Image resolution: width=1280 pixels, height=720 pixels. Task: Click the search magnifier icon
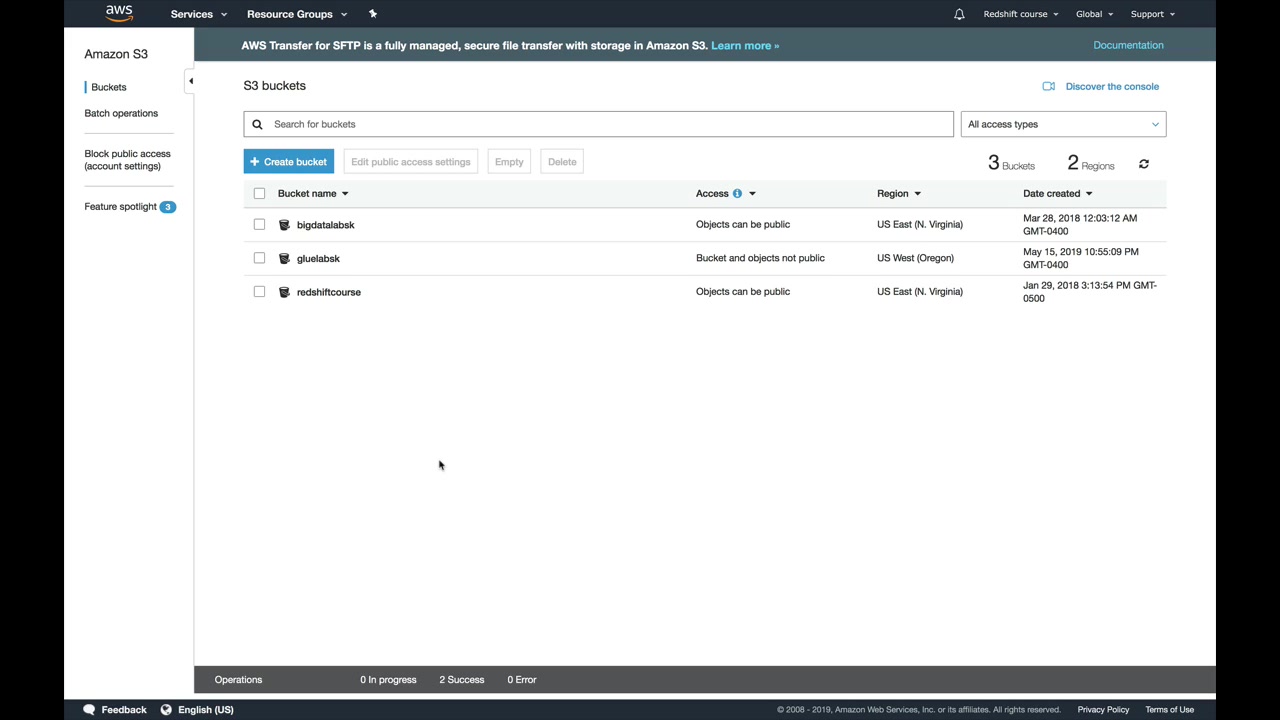pos(257,124)
